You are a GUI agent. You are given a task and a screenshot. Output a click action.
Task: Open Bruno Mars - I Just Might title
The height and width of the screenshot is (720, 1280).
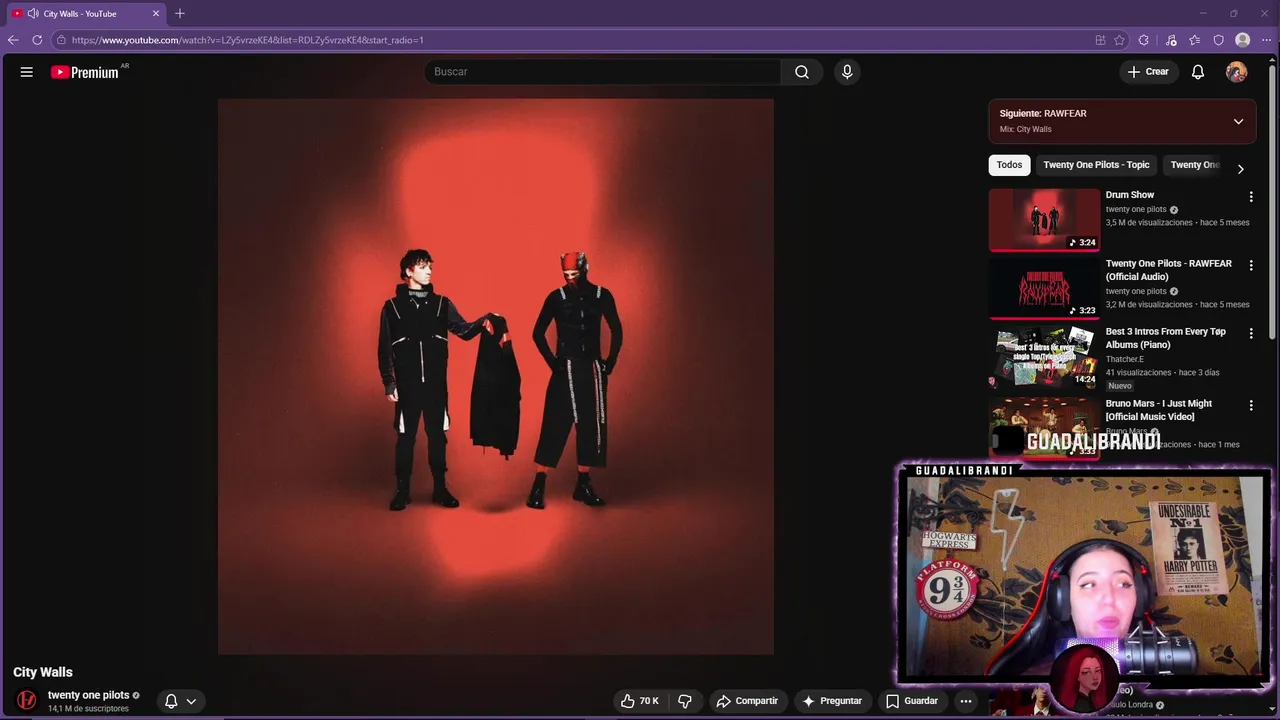(x=1159, y=410)
